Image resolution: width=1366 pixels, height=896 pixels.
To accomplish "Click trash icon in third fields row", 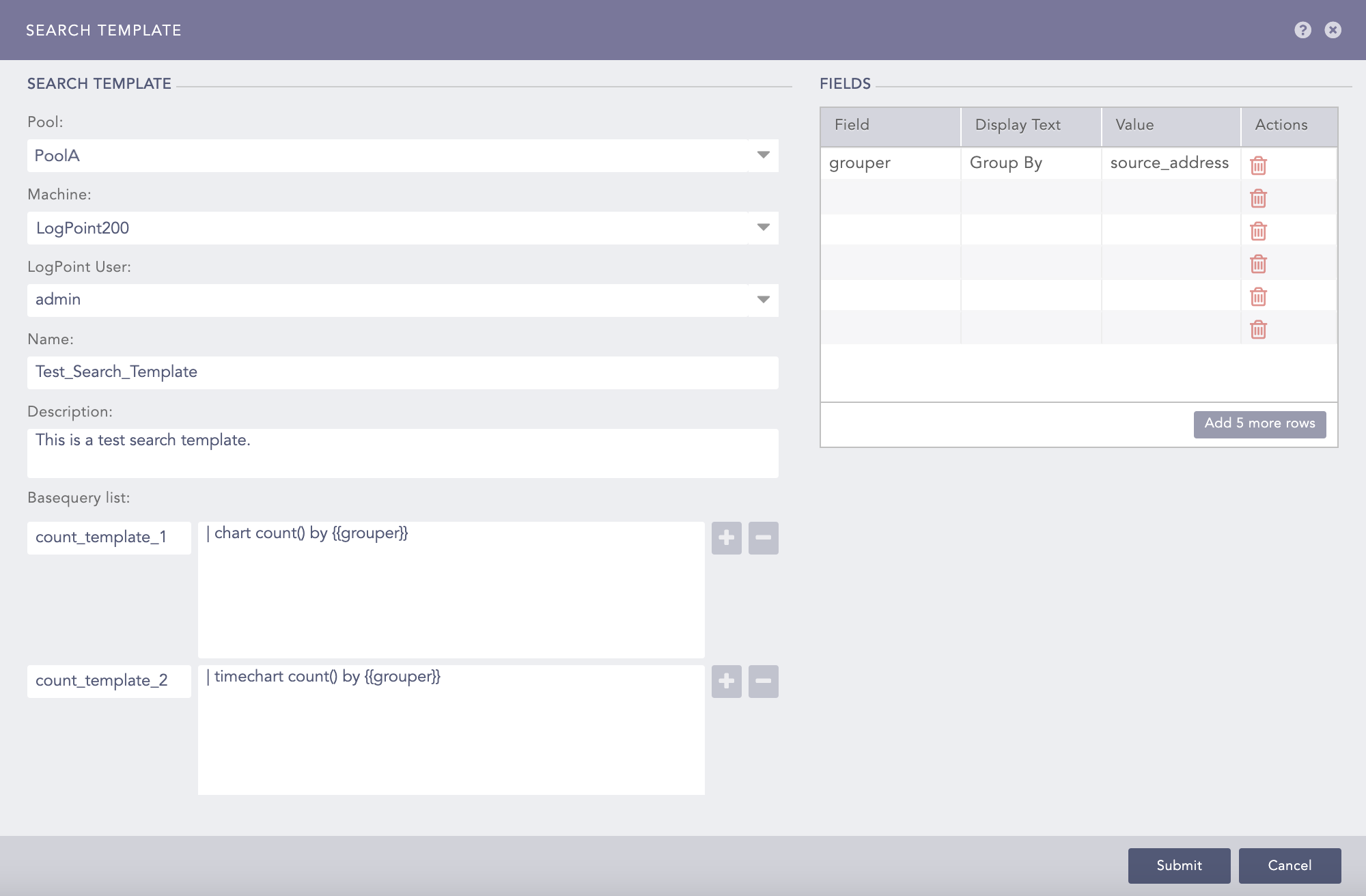I will coord(1258,231).
